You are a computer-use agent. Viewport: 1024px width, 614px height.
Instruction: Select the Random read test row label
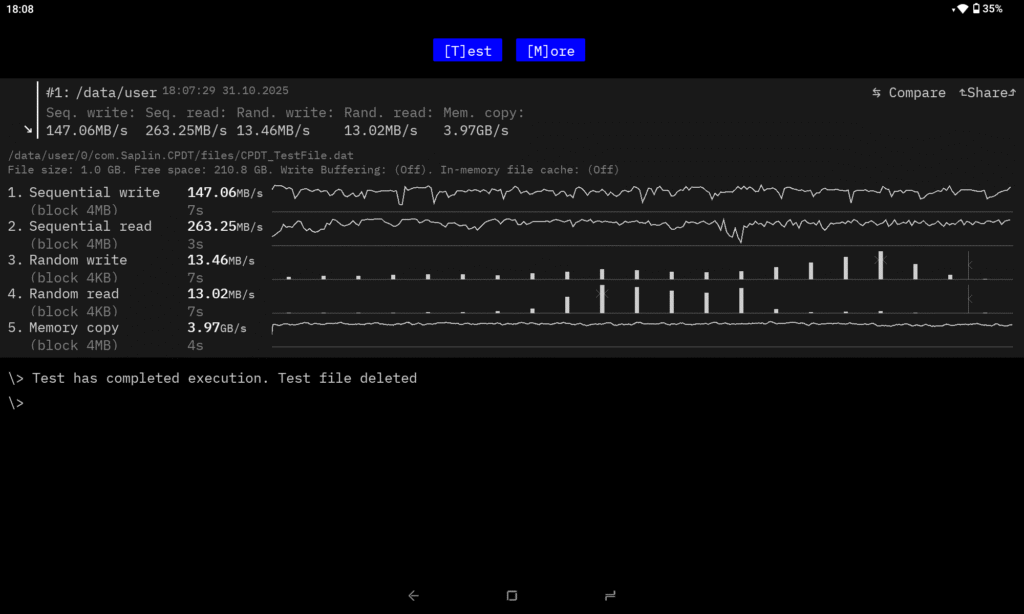coord(74,294)
